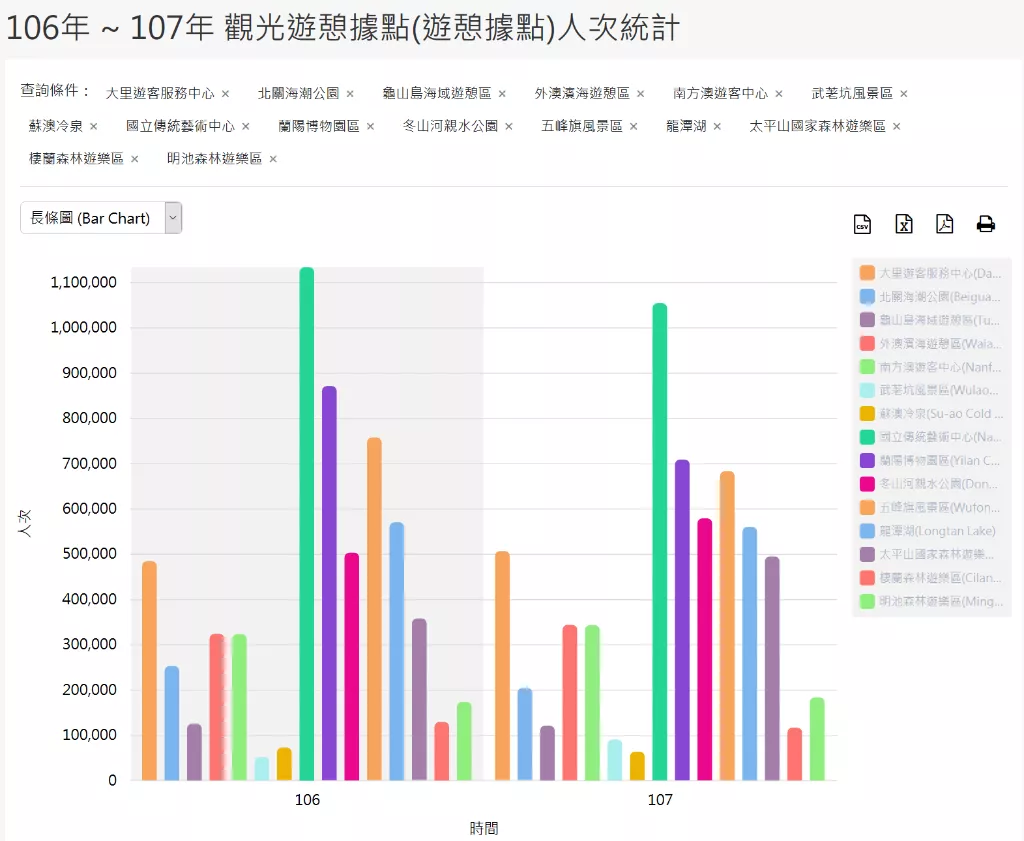Remove the 北關海潮公園 filter tag

pyautogui.click(x=350, y=94)
